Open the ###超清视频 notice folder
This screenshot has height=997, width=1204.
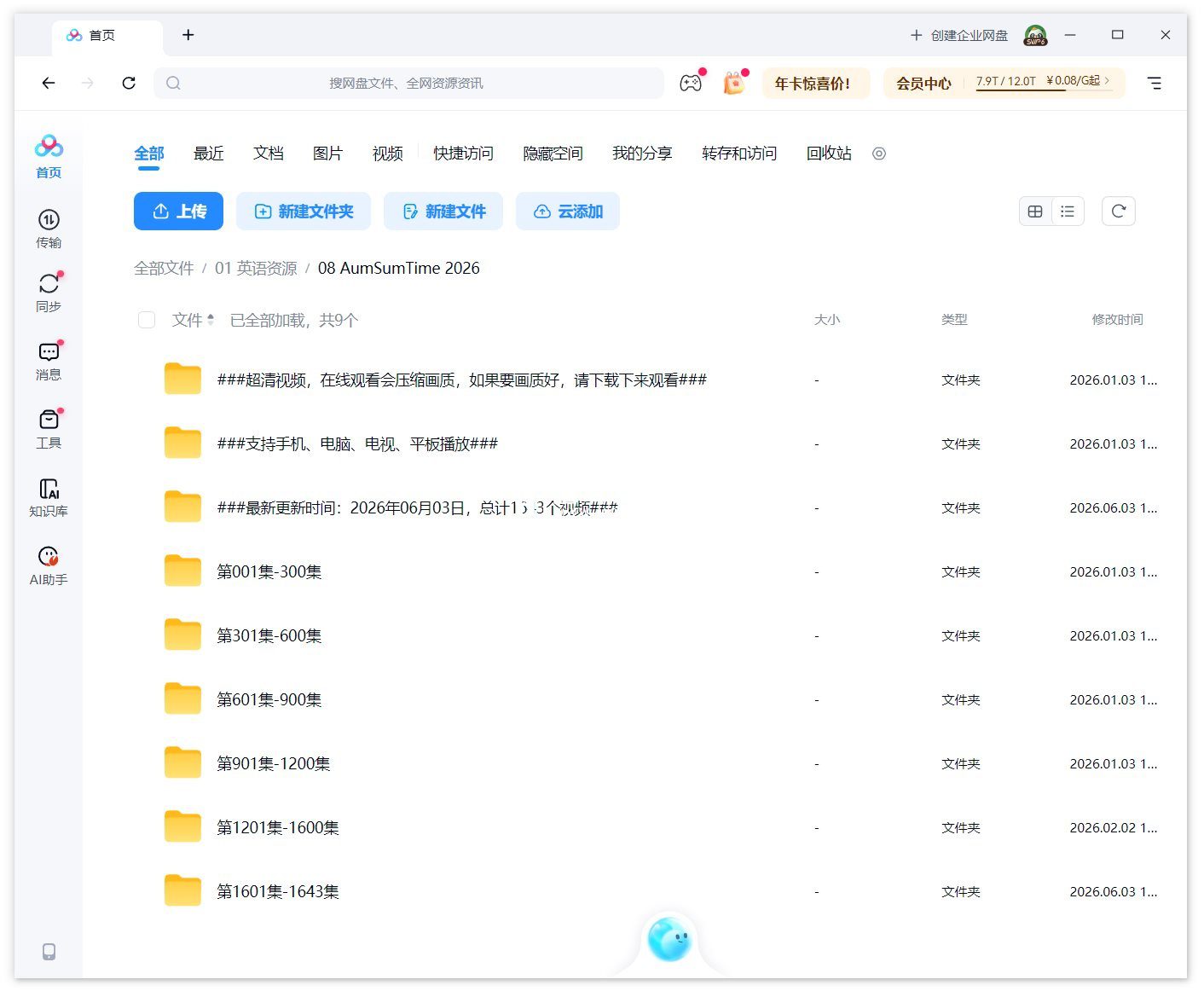click(x=462, y=380)
